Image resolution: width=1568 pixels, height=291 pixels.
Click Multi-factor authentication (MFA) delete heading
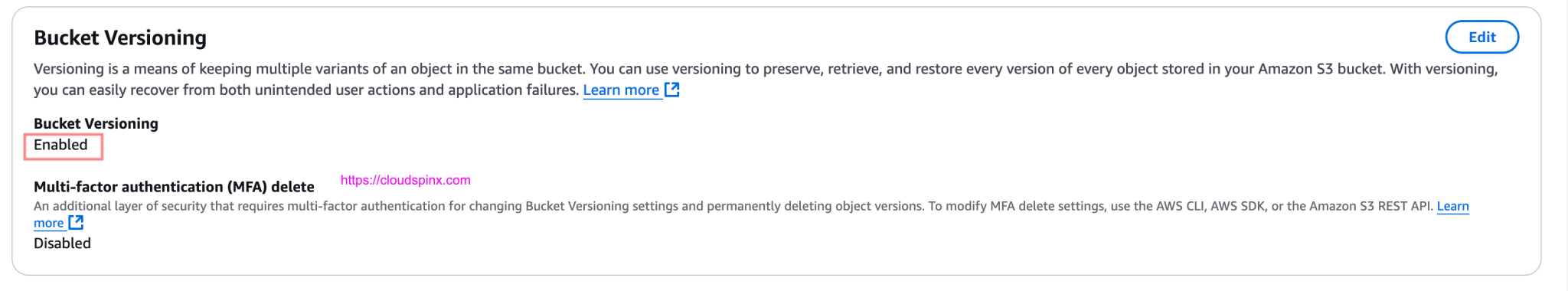tap(174, 187)
